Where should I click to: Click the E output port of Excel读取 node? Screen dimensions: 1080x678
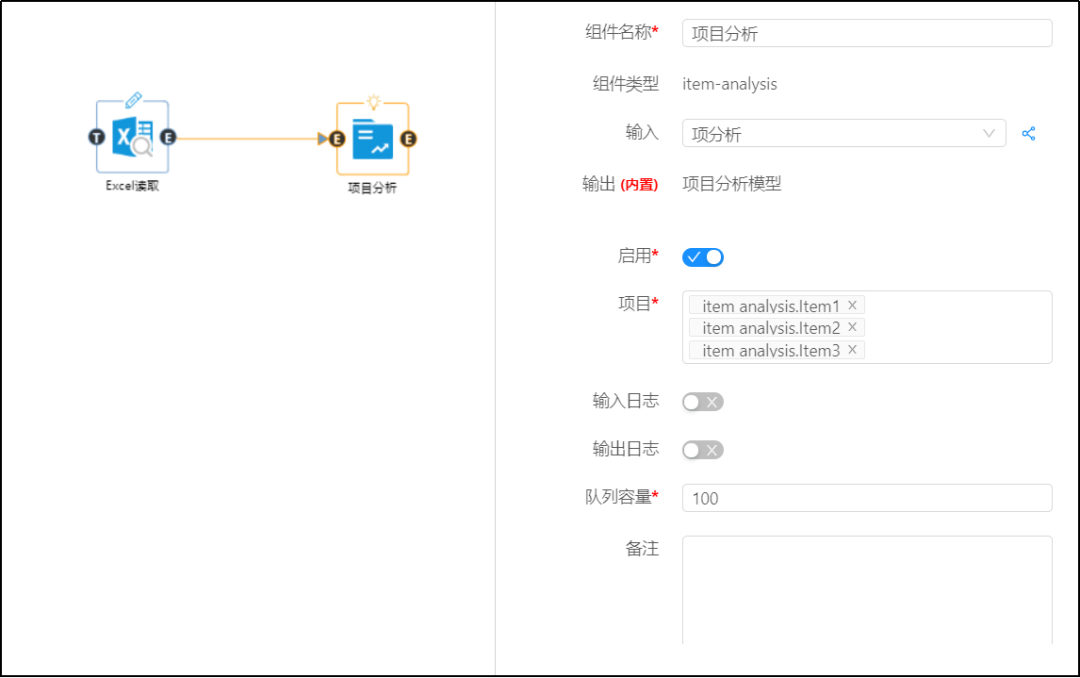168,137
